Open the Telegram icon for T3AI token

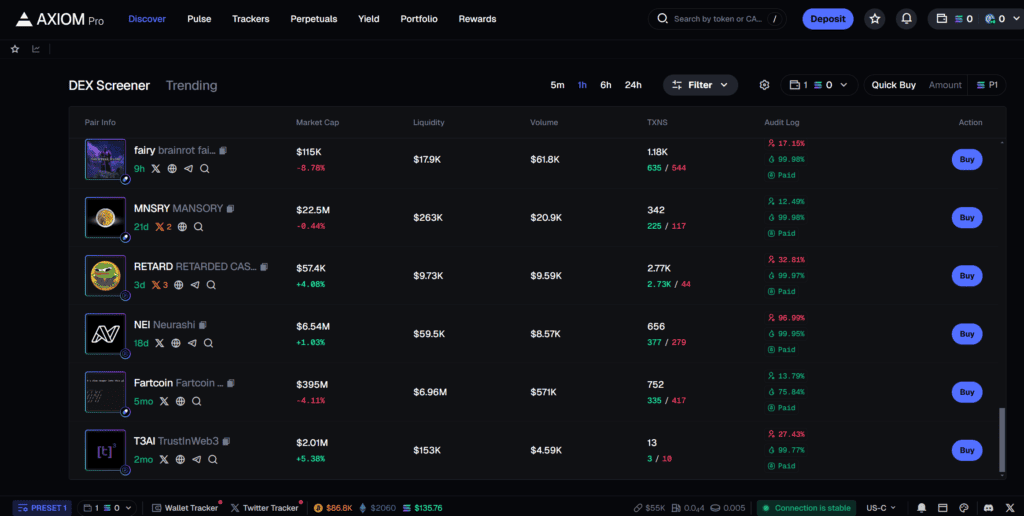(197, 459)
